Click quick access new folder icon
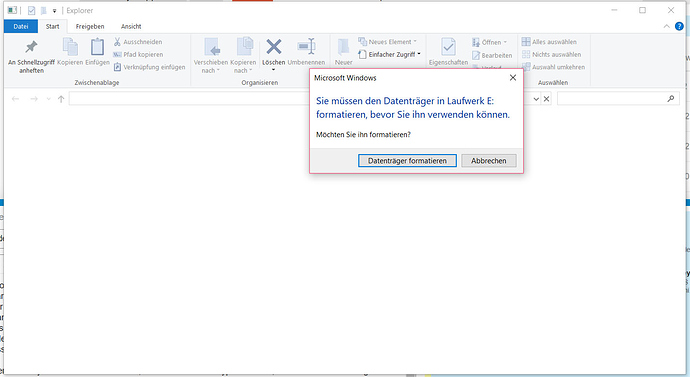Image resolution: width=690 pixels, height=377 pixels. 44,11
